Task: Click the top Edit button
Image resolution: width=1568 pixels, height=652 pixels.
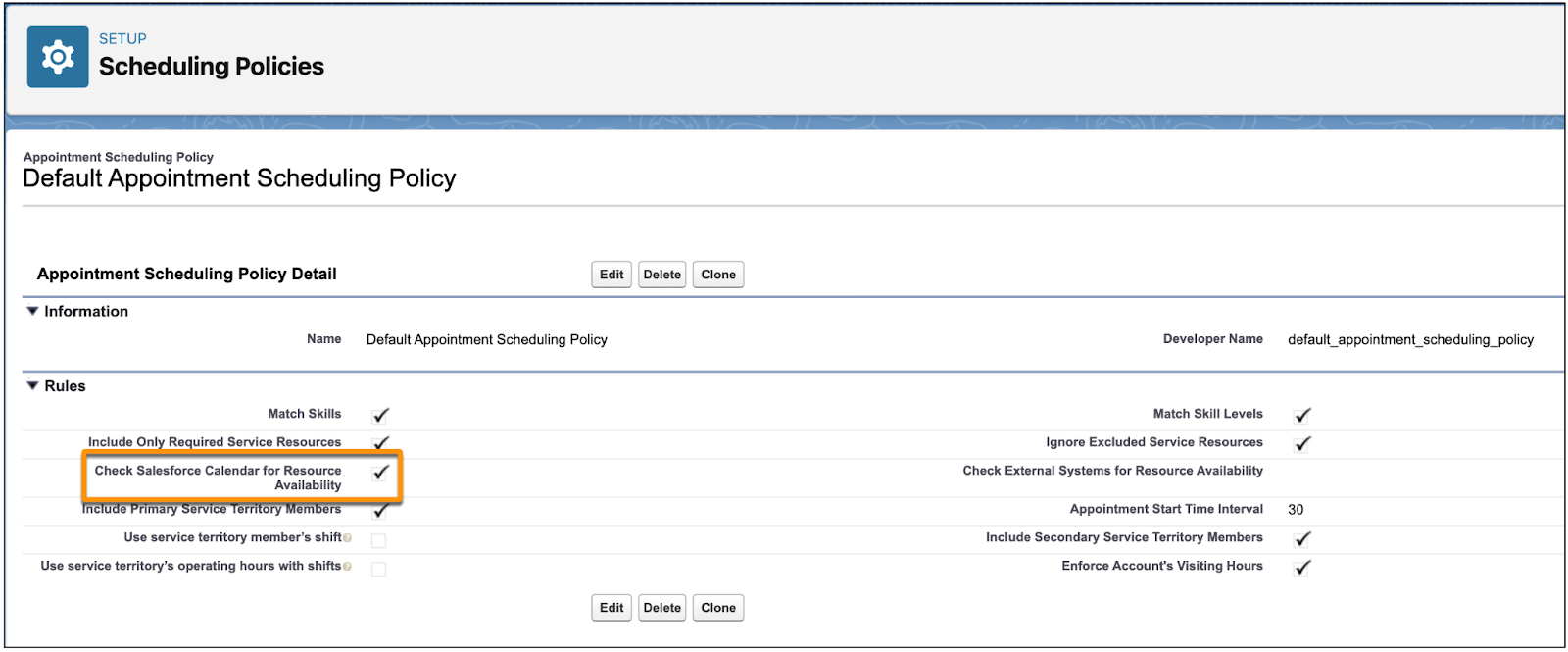Action: pos(612,275)
